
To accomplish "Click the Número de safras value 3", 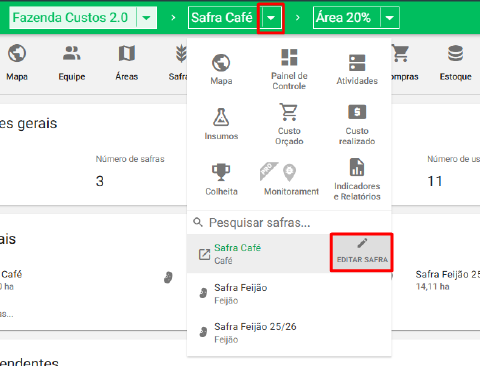I will [x=100, y=181].
